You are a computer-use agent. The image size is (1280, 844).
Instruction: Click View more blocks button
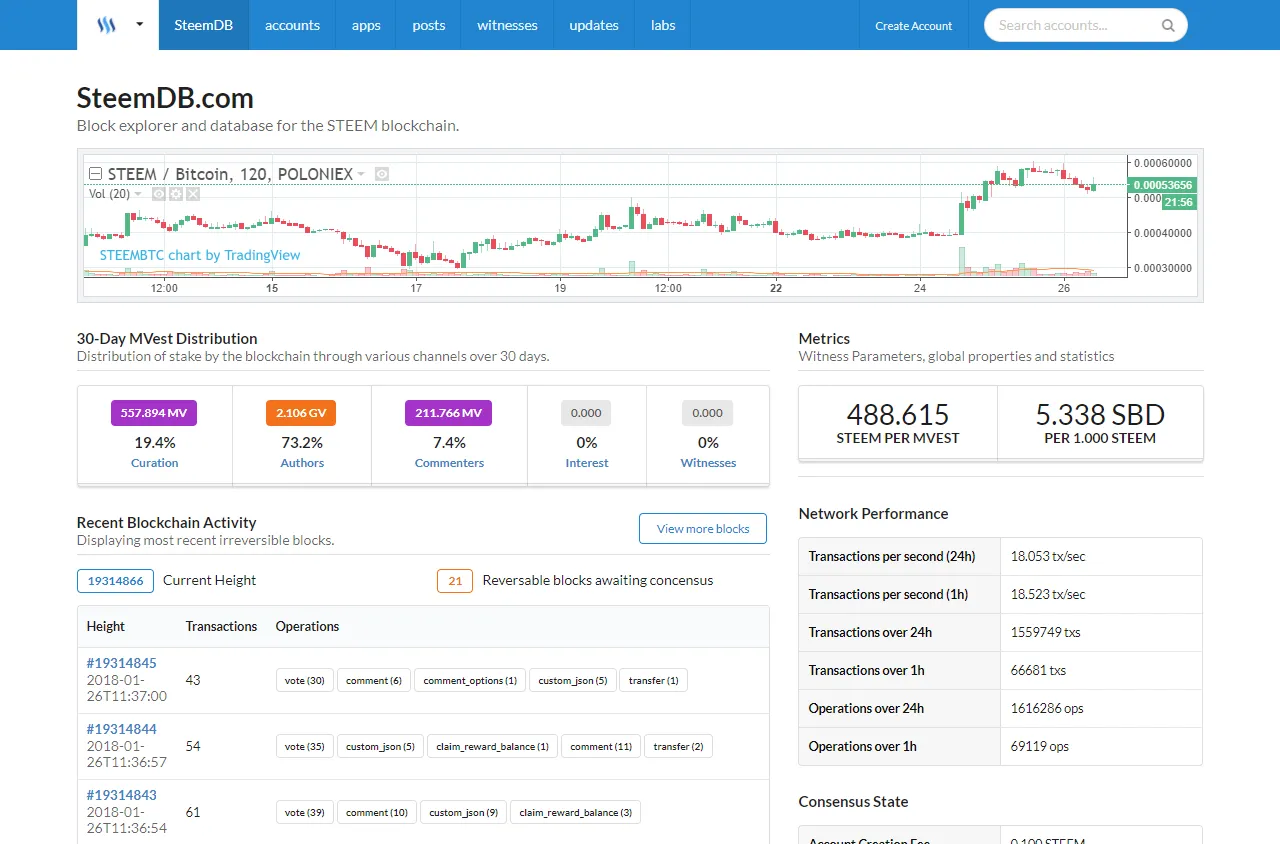point(703,529)
